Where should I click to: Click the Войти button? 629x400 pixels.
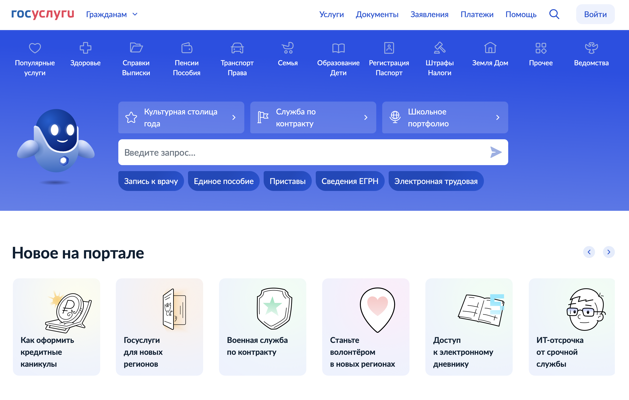coord(595,14)
